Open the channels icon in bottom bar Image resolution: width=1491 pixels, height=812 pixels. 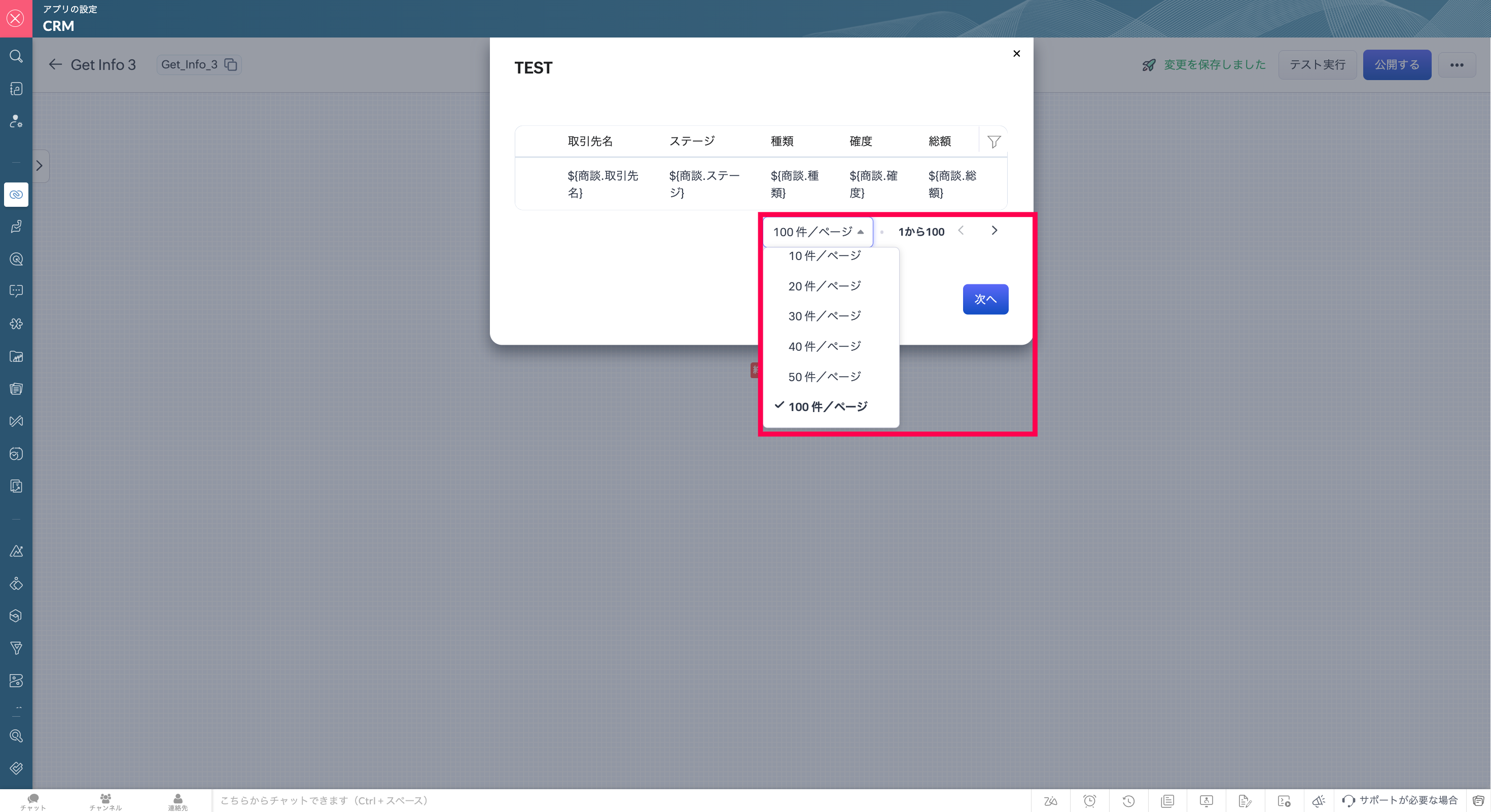[105, 800]
